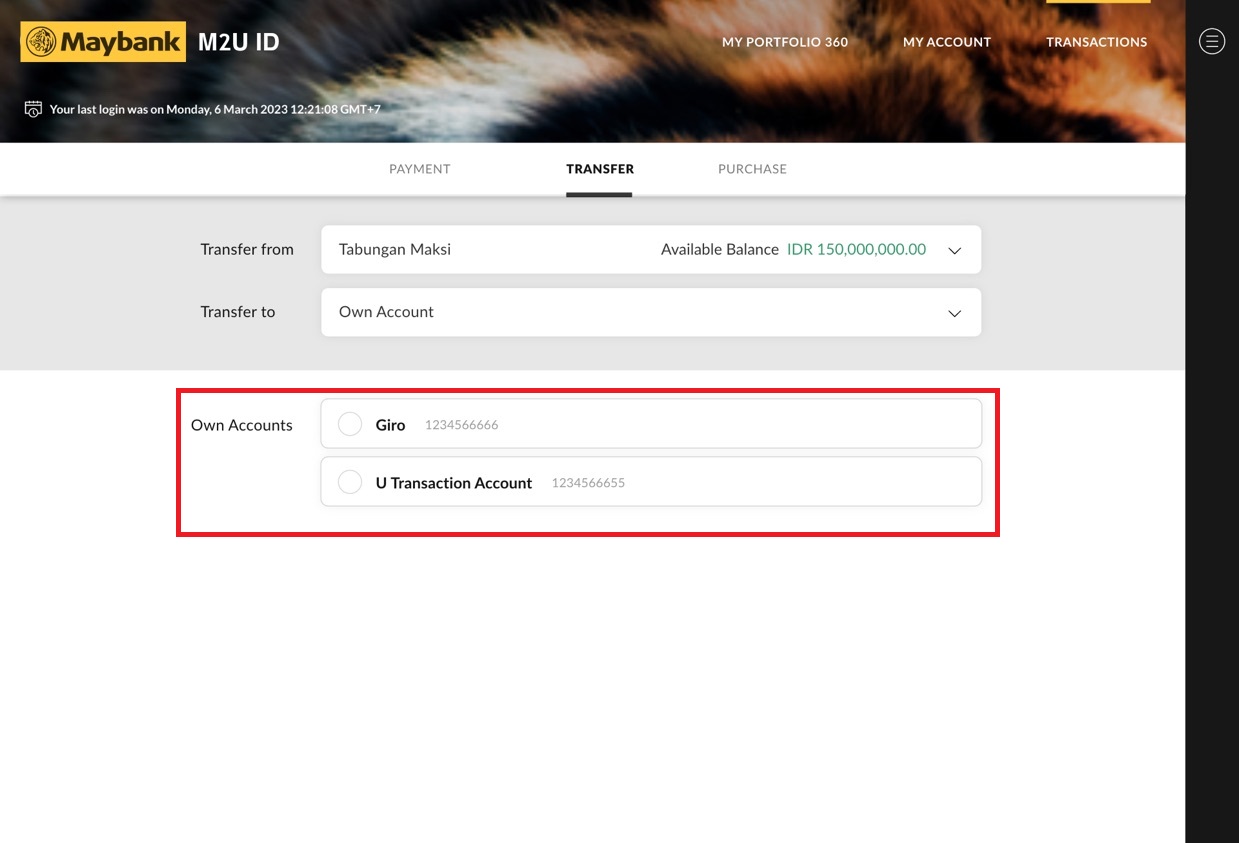Click the Transfer tab
Screen dimensions: 1239x843
(599, 169)
